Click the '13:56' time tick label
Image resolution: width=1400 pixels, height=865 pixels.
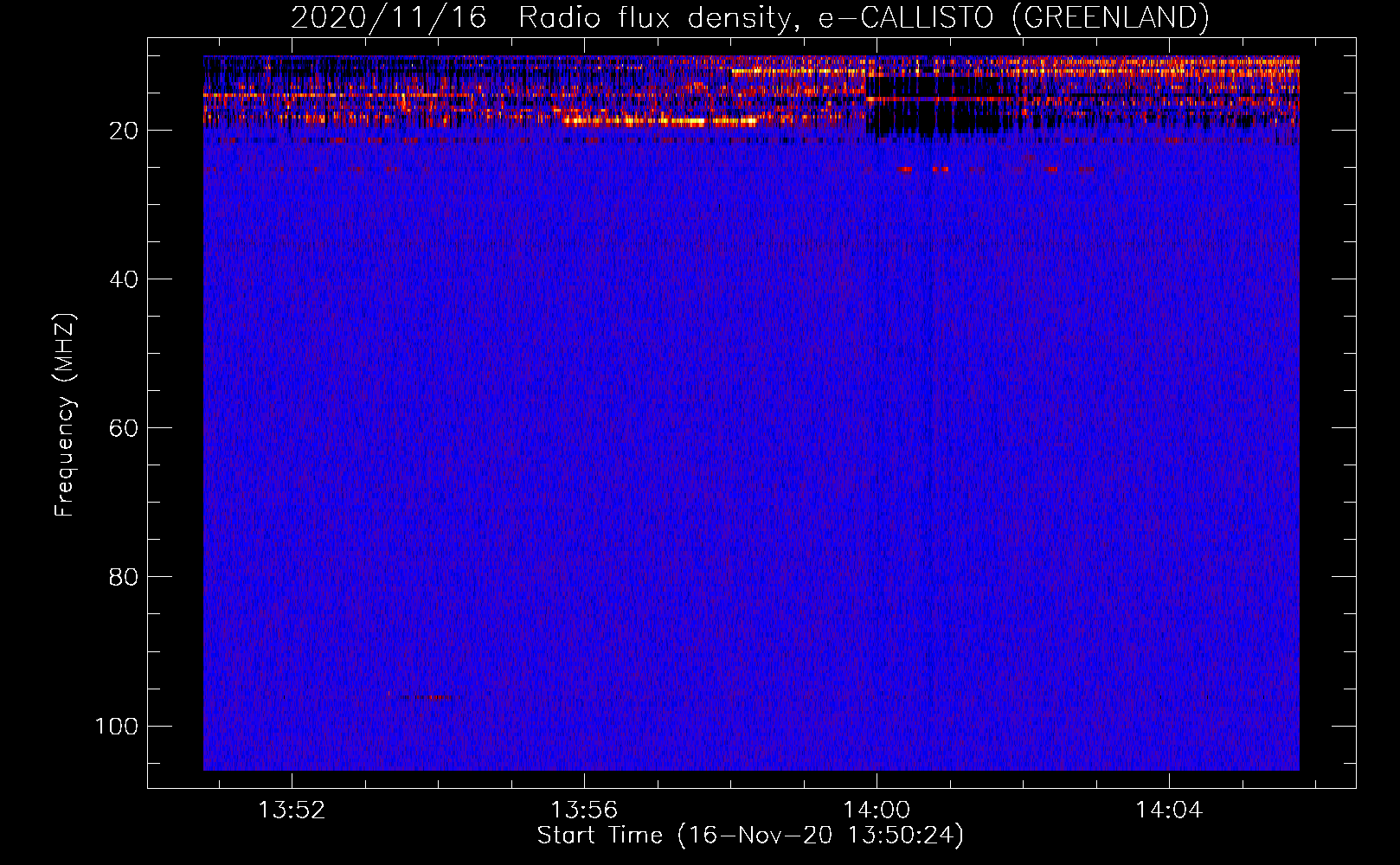pyautogui.click(x=585, y=811)
